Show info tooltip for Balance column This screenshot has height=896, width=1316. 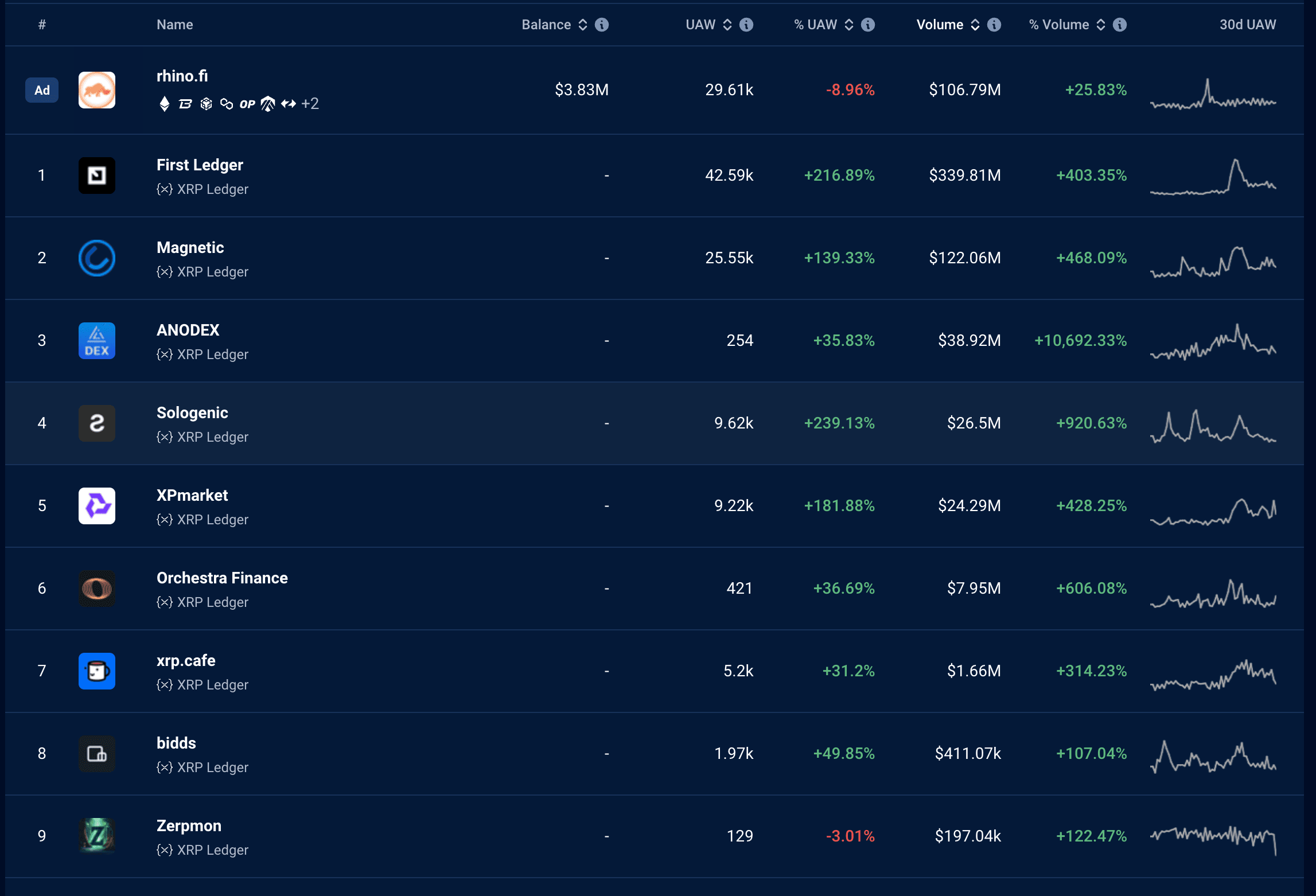[x=602, y=25]
